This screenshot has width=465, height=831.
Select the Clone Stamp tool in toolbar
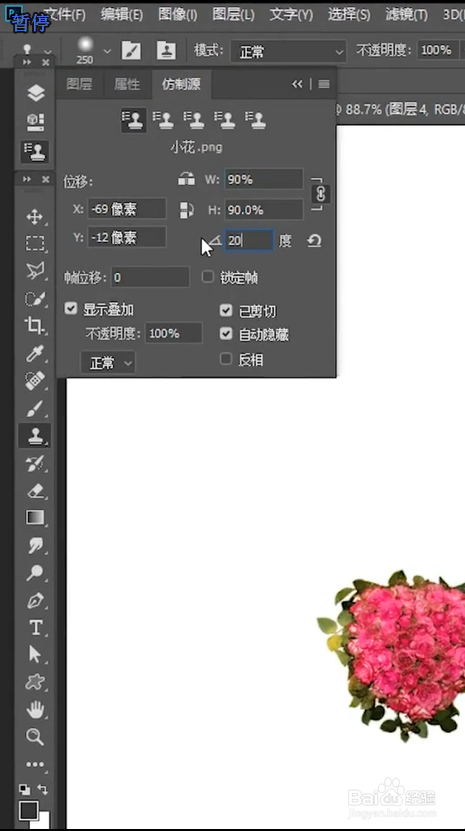click(x=35, y=436)
